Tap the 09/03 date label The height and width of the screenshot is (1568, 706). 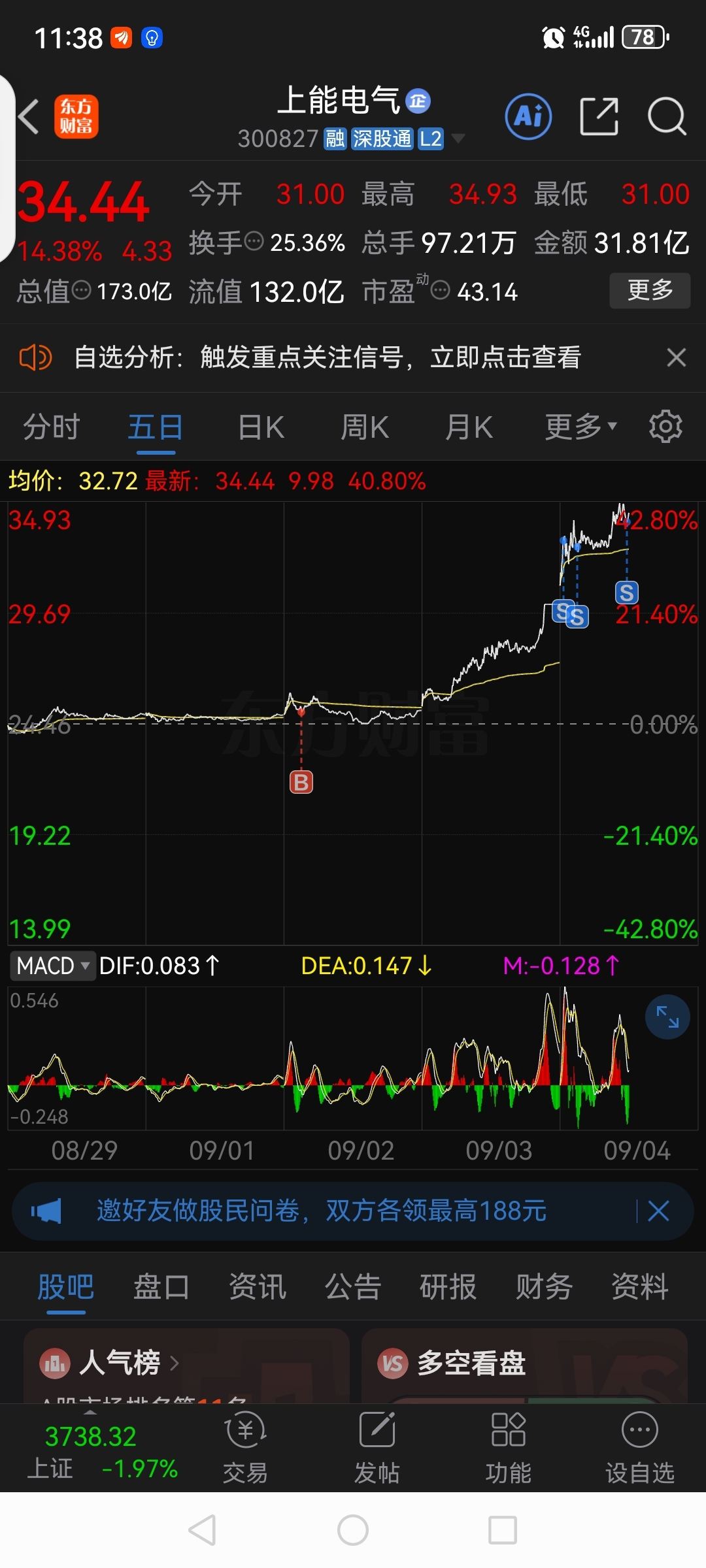tap(499, 1151)
